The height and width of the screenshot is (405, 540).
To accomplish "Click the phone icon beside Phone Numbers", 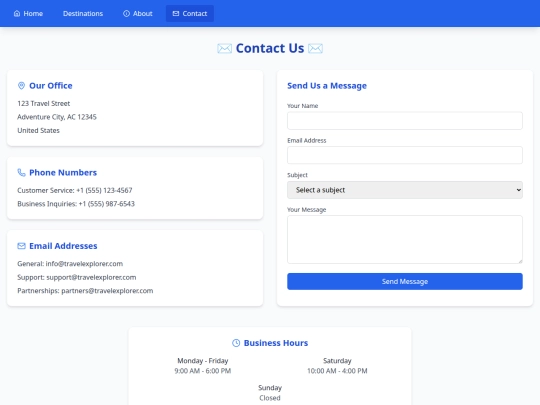I will pyautogui.click(x=21, y=173).
